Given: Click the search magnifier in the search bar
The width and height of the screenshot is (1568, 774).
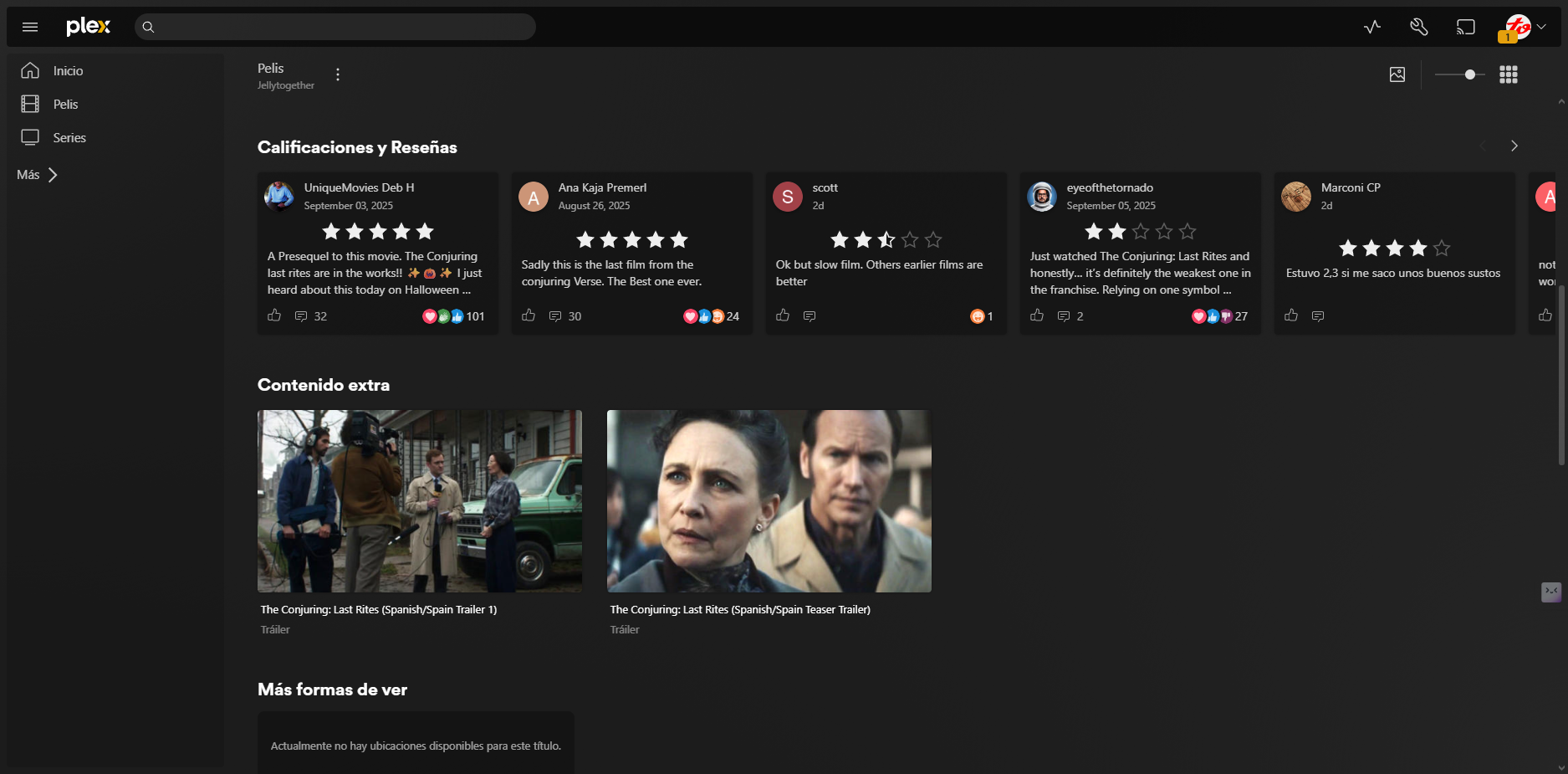Looking at the screenshot, I should click(x=148, y=27).
